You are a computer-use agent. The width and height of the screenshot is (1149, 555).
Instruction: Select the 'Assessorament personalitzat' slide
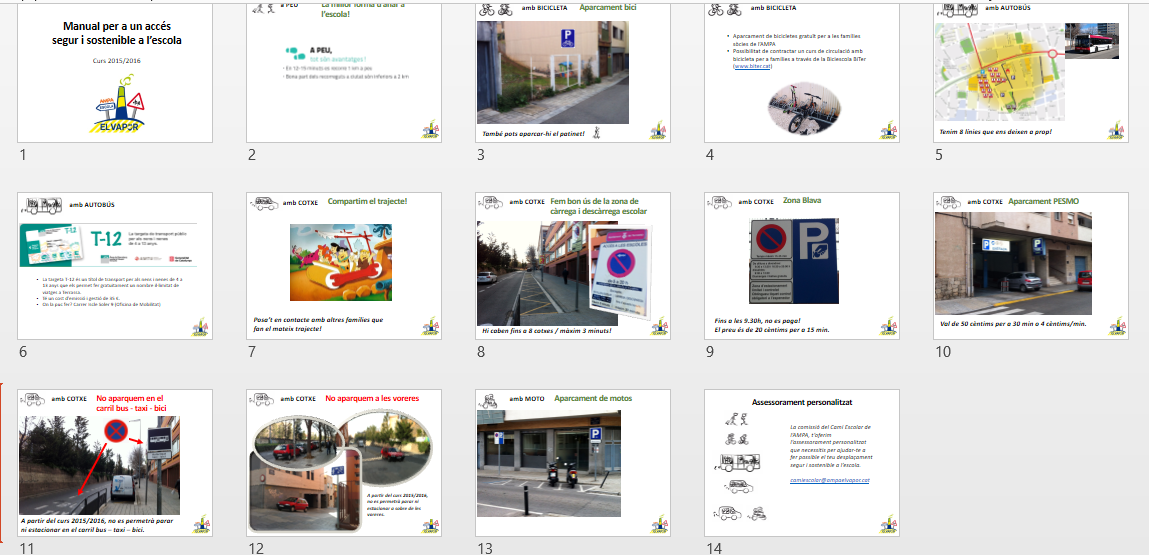802,462
